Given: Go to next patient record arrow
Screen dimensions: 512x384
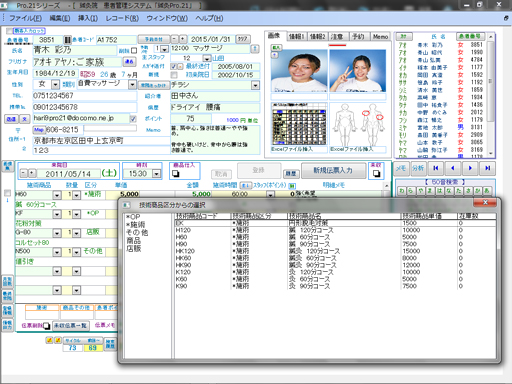Looking at the screenshot, I should click(x=470, y=168).
